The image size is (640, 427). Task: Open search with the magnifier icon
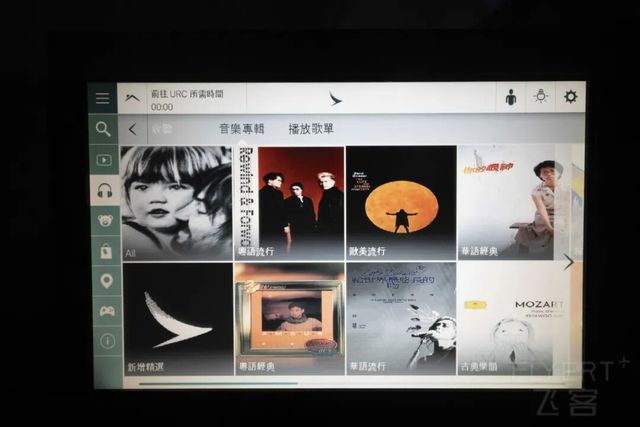(103, 129)
